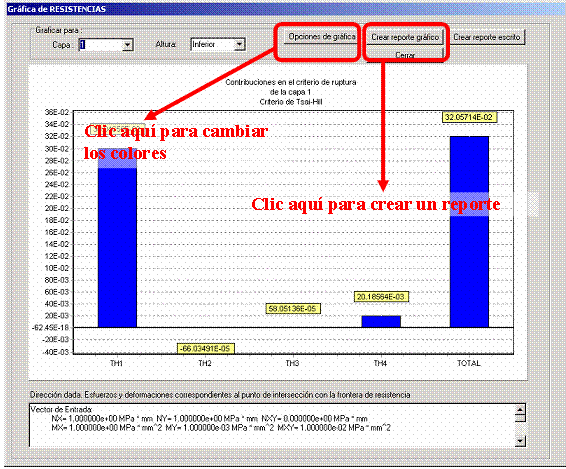Open the Capa dropdown arrow
Screen dimensions: 566x469
click(127, 45)
